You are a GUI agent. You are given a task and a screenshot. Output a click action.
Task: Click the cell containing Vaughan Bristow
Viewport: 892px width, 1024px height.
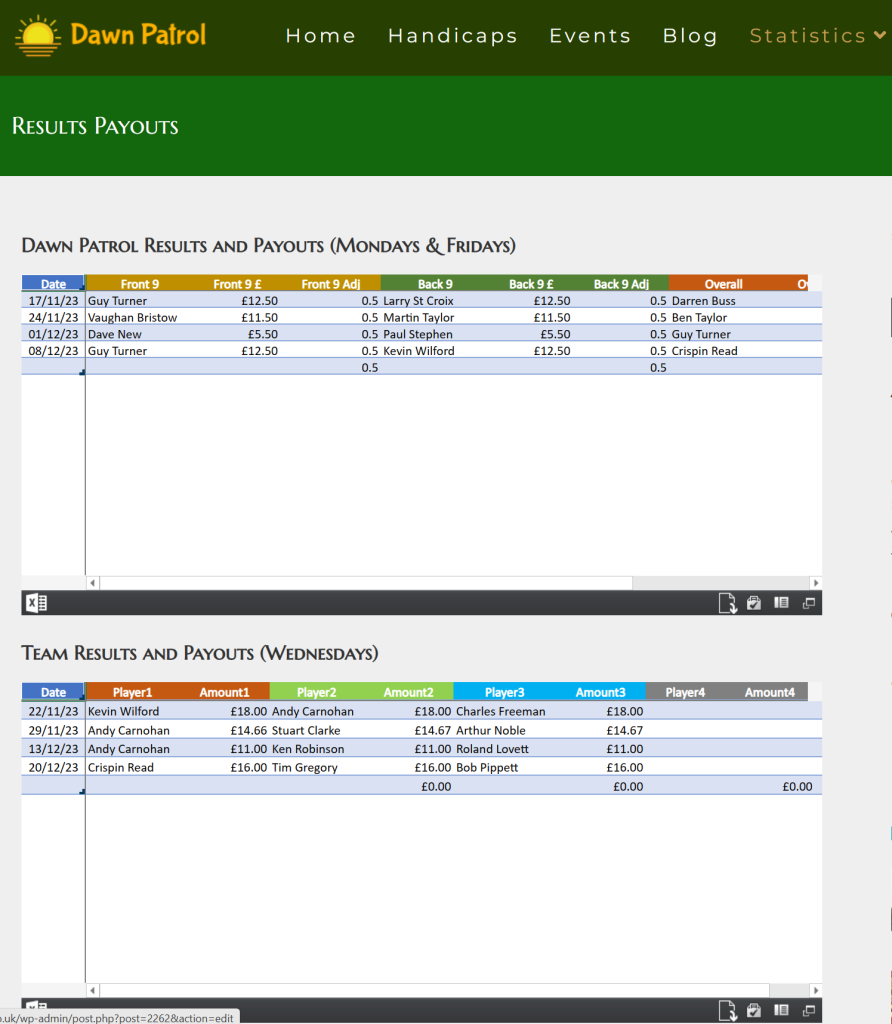coord(132,318)
